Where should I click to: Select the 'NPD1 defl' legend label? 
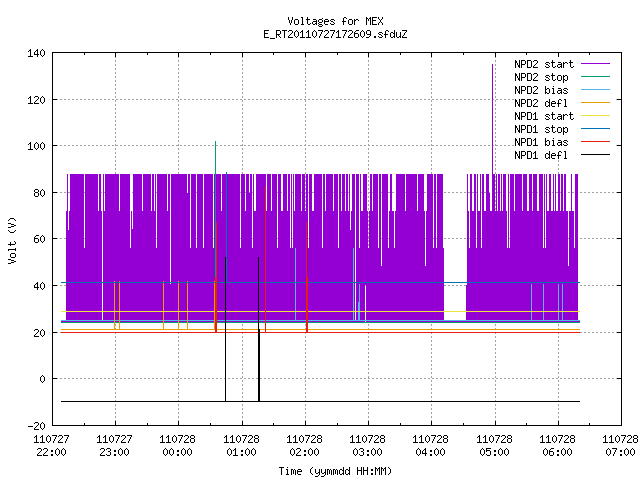pos(541,156)
